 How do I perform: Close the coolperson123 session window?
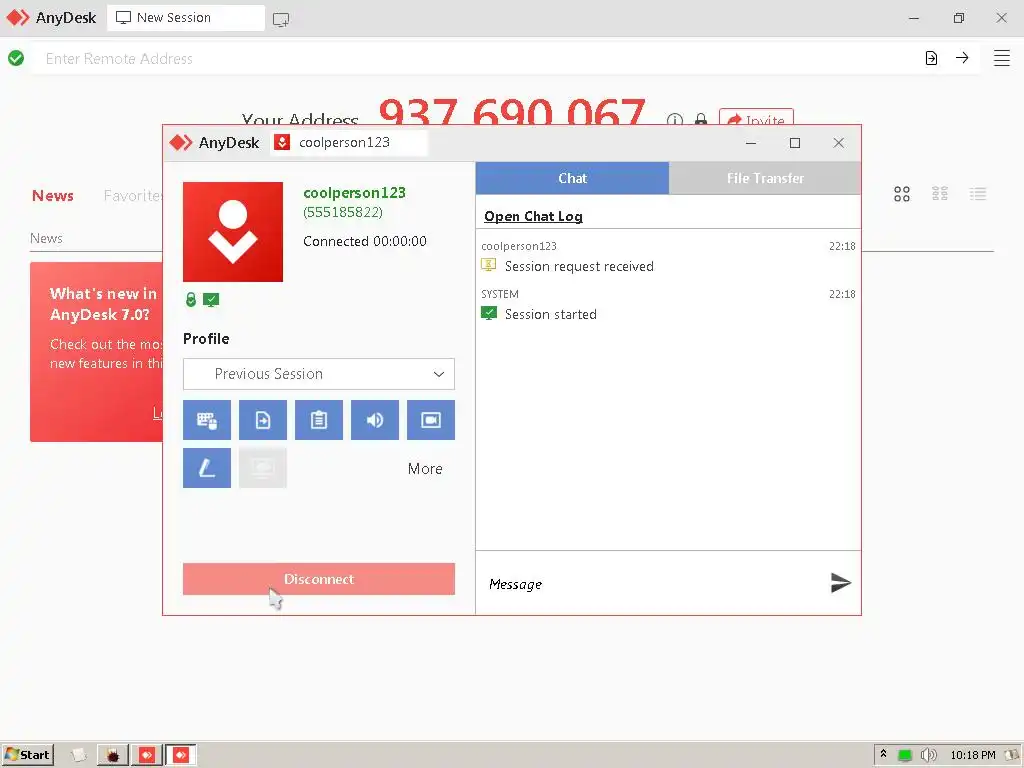pyautogui.click(x=839, y=143)
